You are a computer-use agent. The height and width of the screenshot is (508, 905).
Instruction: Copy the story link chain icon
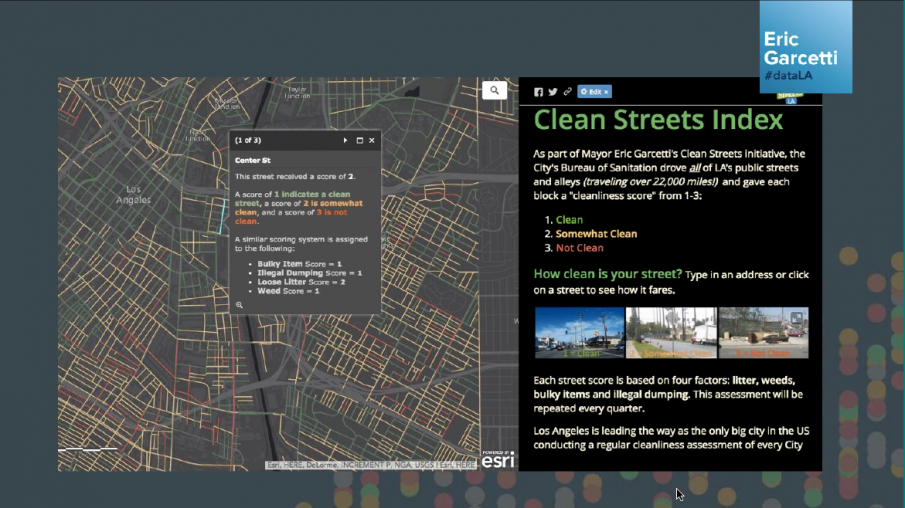point(567,92)
